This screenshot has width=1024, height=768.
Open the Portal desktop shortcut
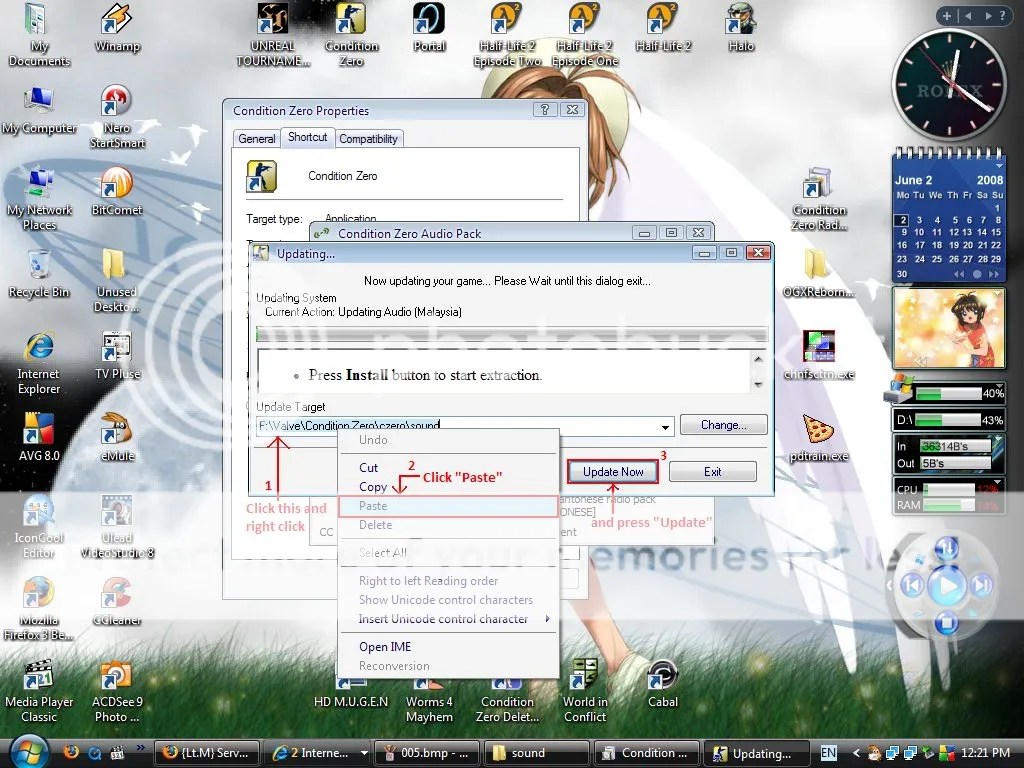tap(429, 27)
